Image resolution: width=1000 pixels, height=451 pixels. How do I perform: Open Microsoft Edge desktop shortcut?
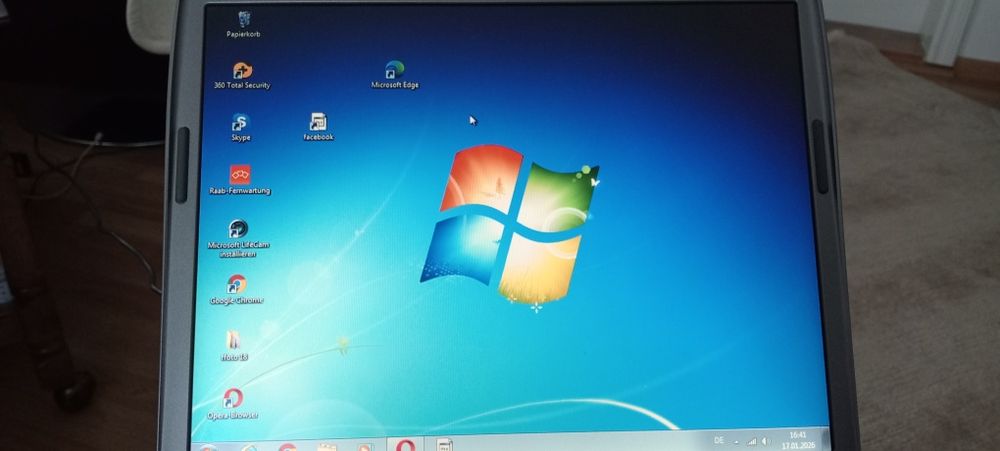395,75
